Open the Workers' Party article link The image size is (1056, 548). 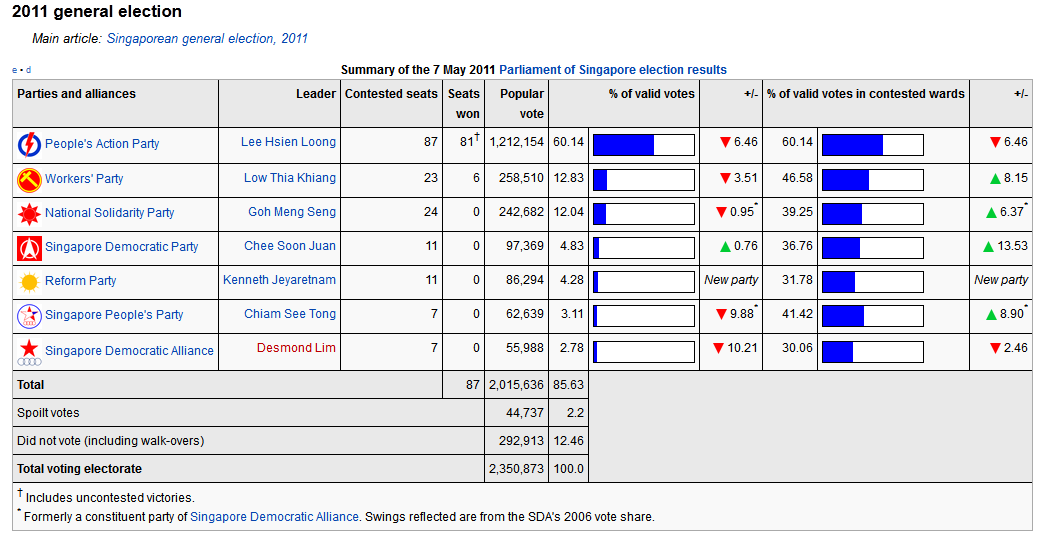[84, 179]
